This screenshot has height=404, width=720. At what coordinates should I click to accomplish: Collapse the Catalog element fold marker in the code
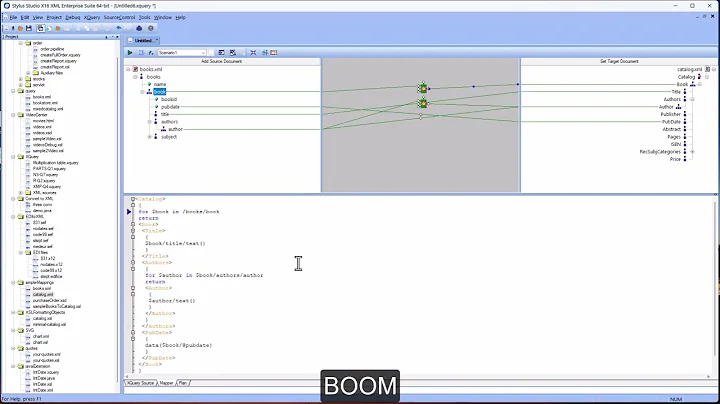(x=133, y=199)
